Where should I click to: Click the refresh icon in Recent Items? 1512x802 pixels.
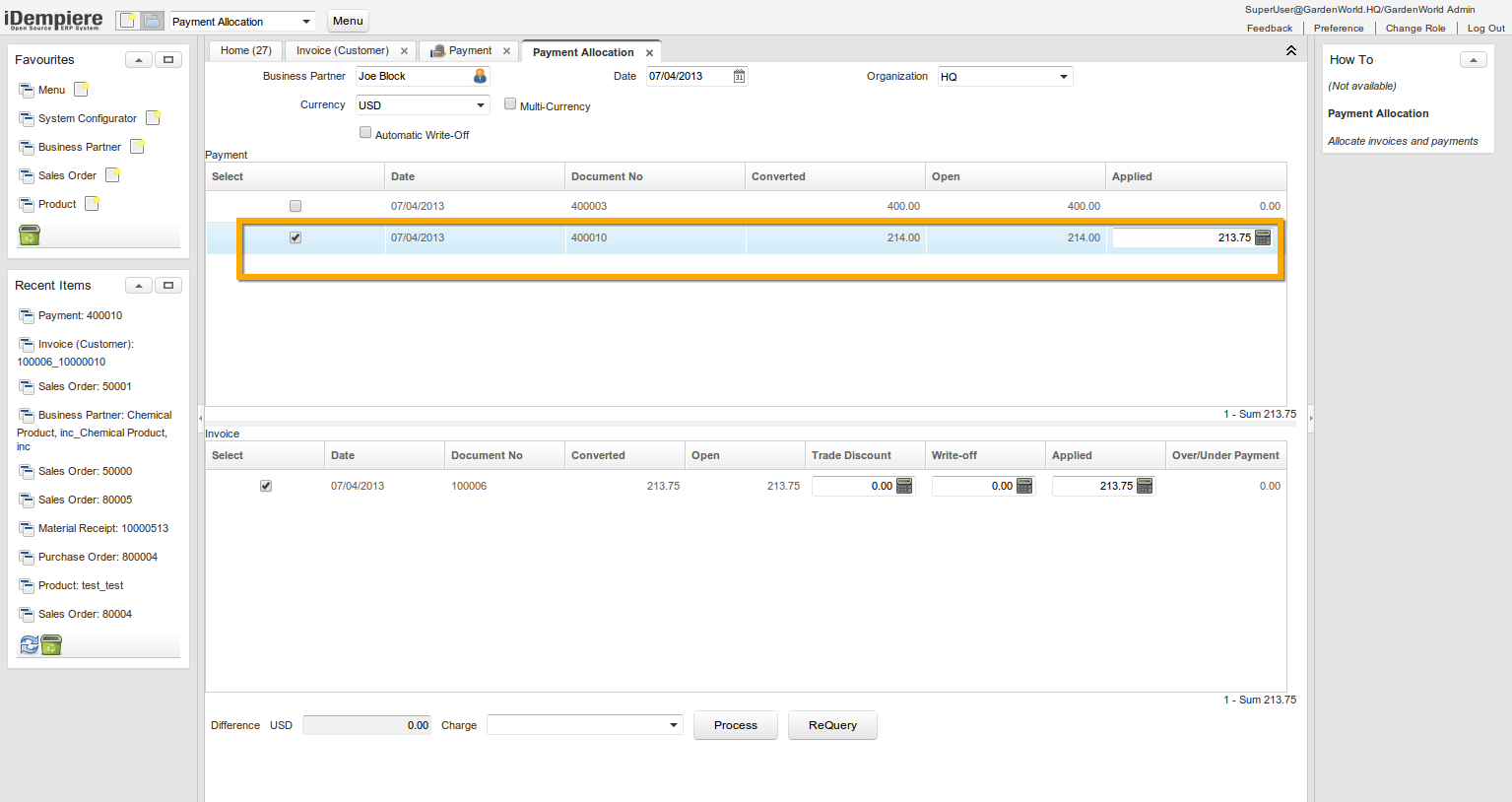[30, 644]
